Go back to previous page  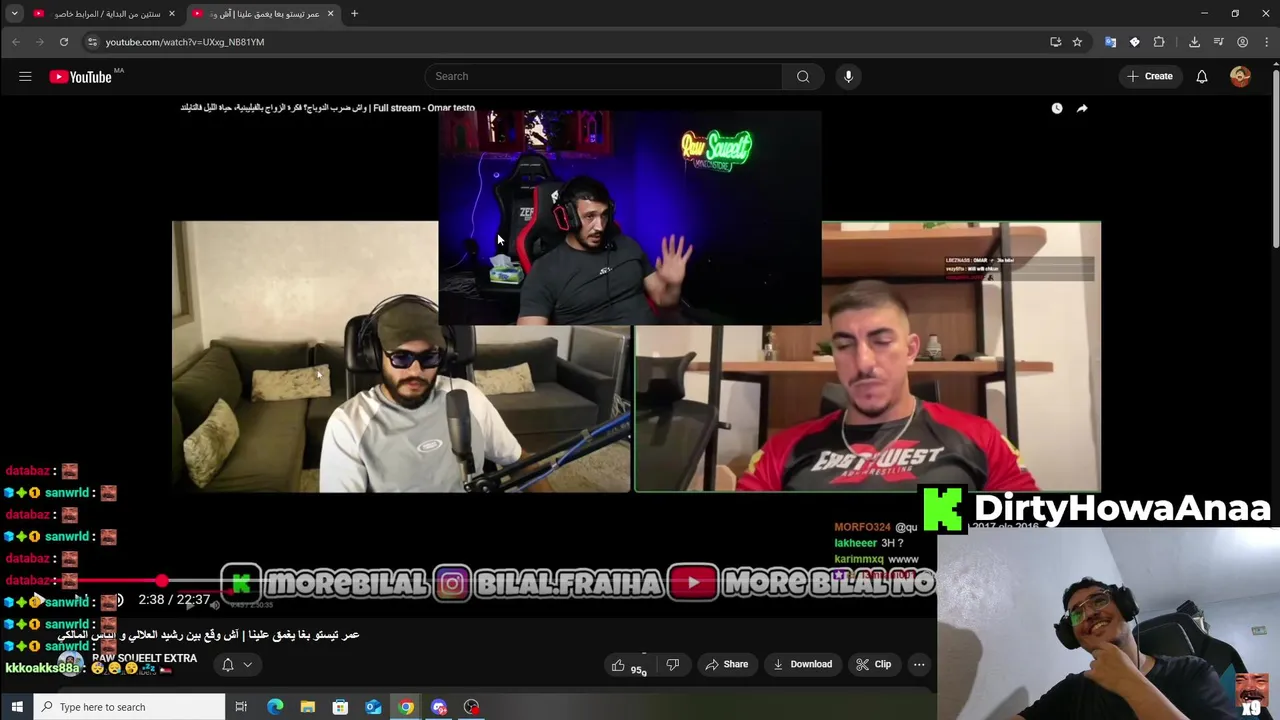point(16,42)
